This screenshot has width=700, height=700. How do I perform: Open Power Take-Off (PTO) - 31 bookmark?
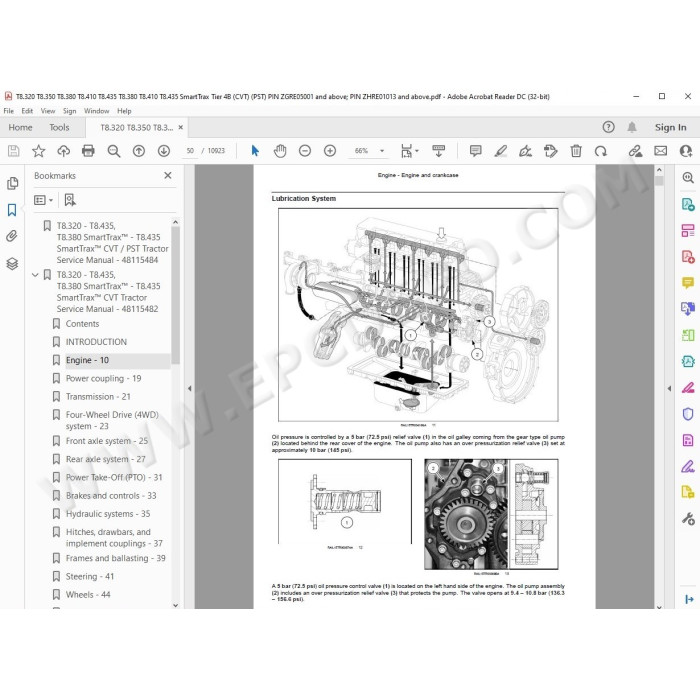pos(114,477)
